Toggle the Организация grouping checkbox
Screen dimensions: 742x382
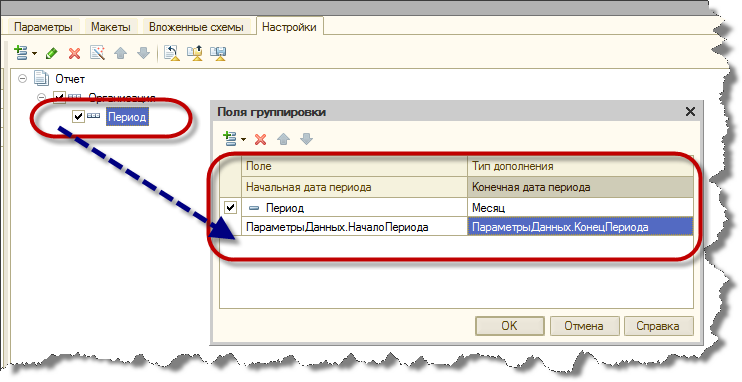click(59, 98)
